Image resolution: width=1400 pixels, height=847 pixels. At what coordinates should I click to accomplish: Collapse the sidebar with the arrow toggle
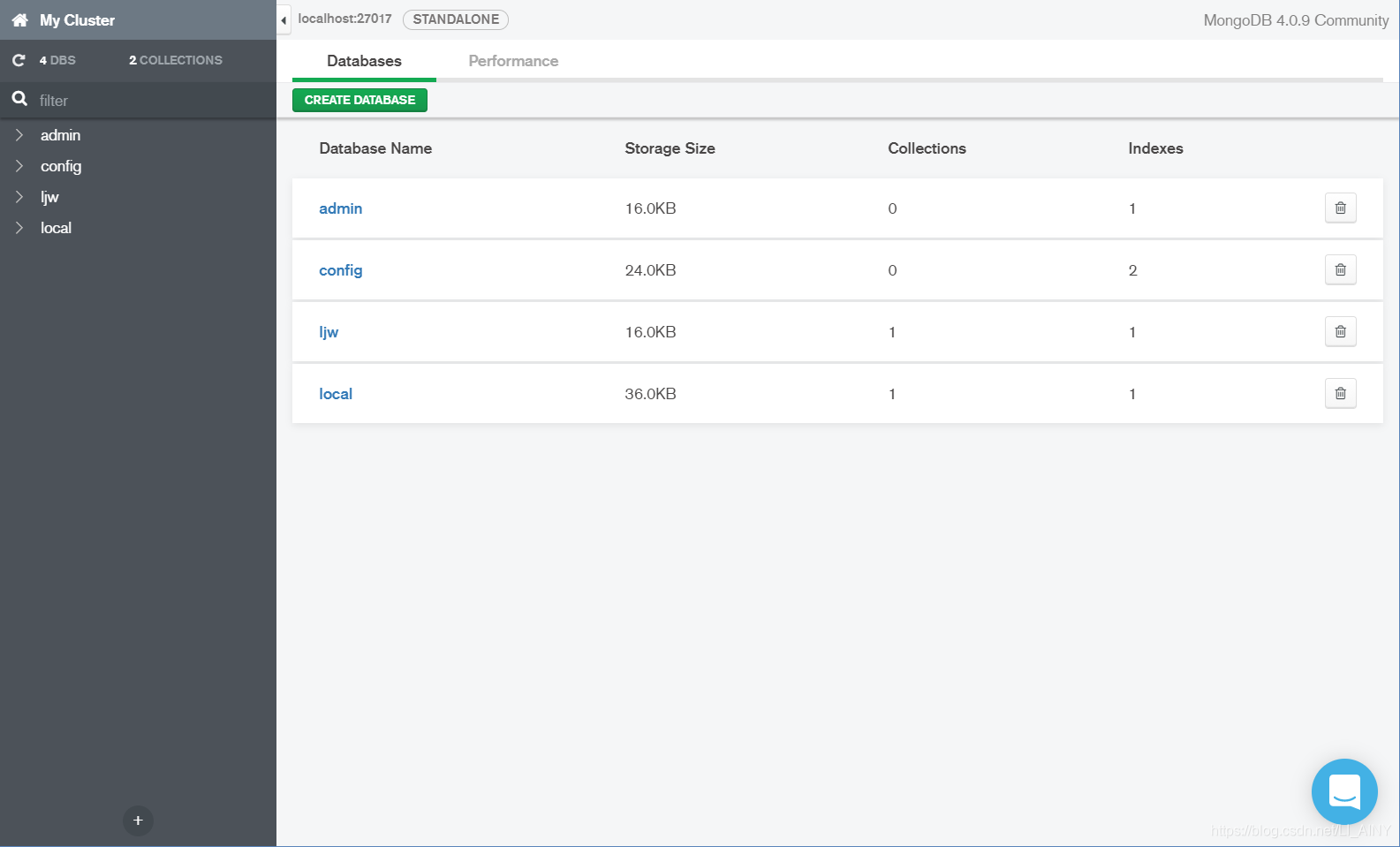(x=284, y=19)
